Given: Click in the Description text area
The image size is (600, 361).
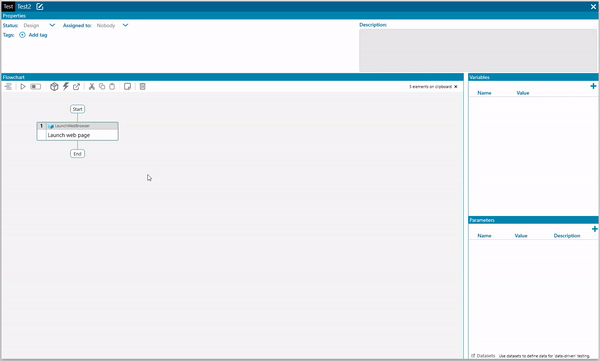Looking at the screenshot, I should [478, 50].
